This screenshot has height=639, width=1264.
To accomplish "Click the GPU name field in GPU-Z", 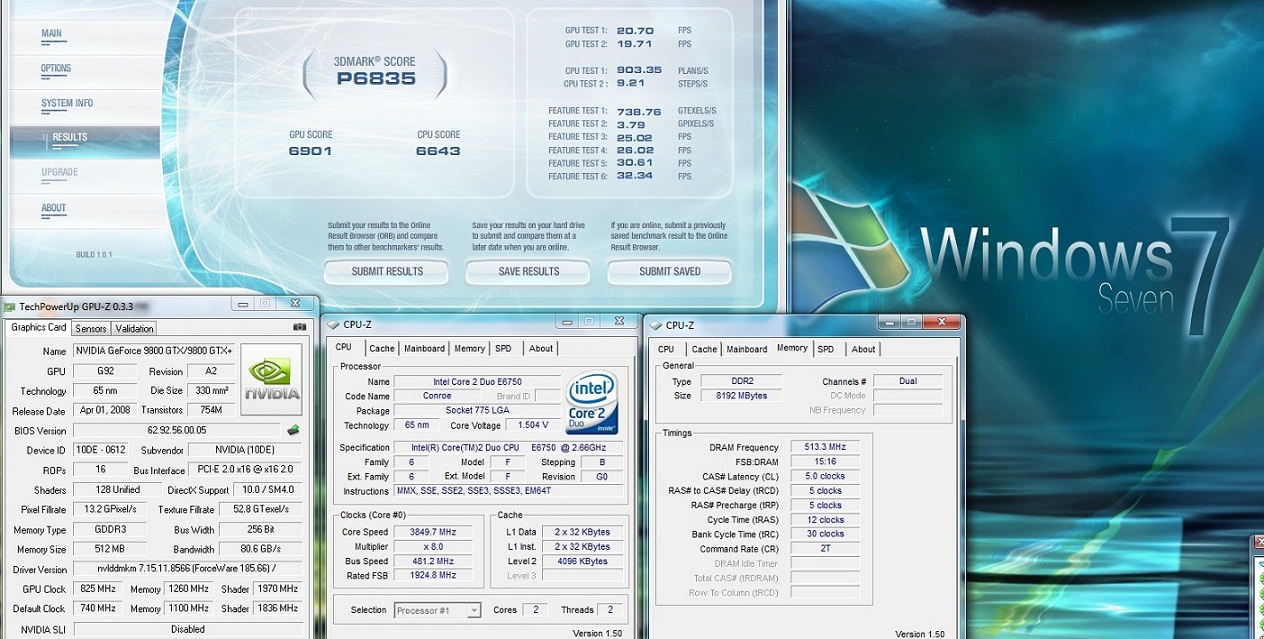I will click(x=153, y=351).
